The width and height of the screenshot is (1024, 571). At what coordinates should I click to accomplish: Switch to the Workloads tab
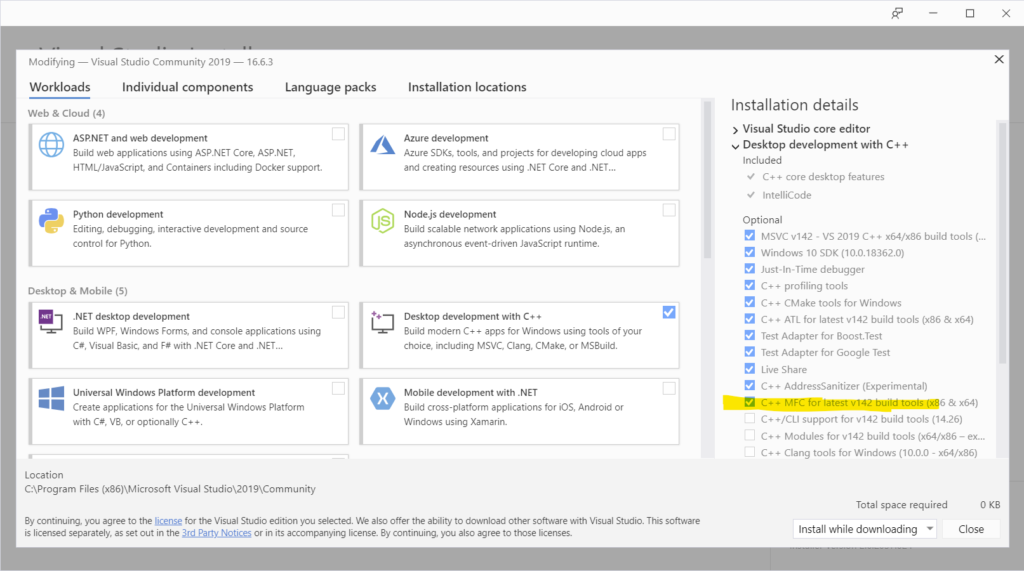(x=60, y=87)
